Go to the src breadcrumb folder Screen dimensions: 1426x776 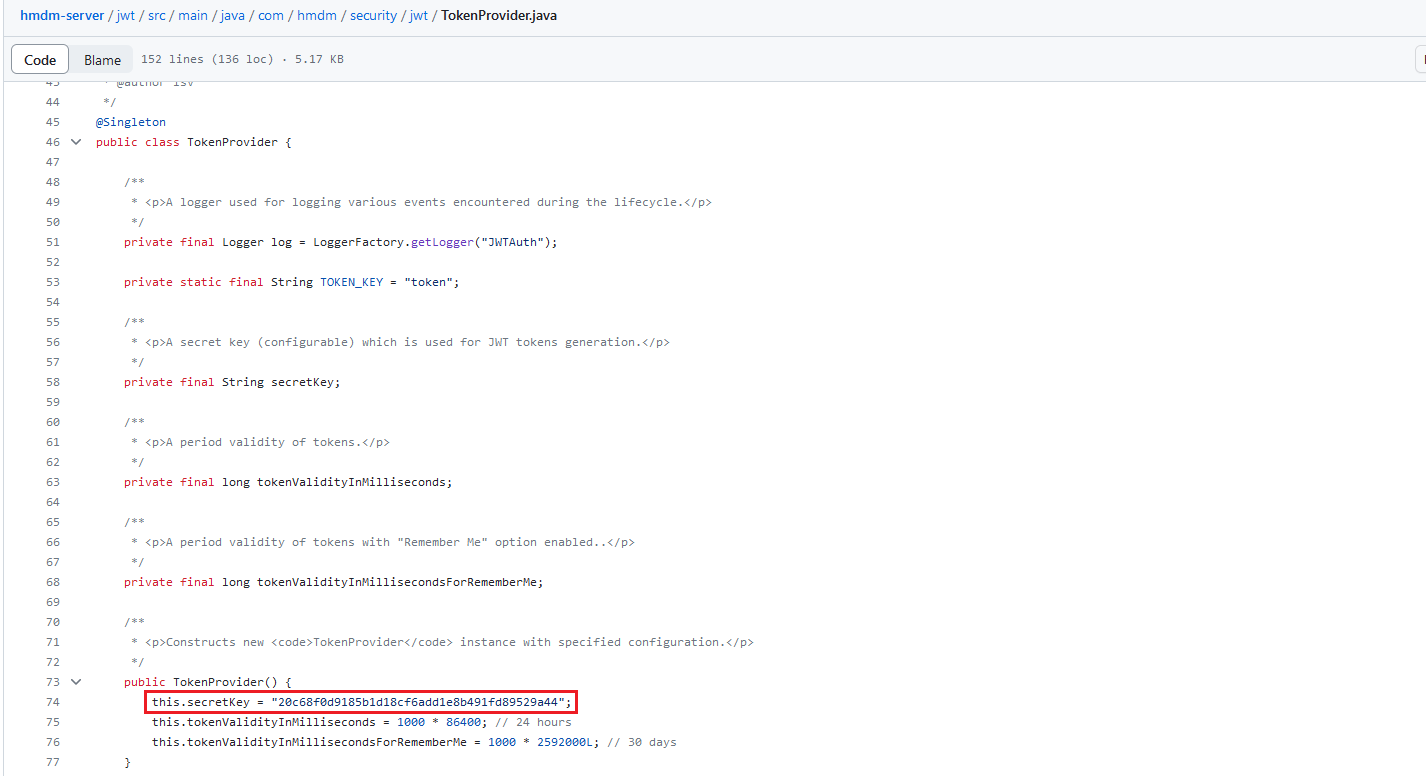tap(157, 16)
